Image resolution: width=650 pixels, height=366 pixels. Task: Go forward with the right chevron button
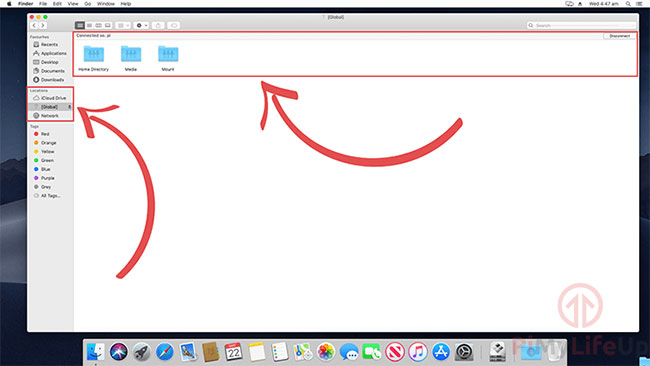[x=43, y=26]
